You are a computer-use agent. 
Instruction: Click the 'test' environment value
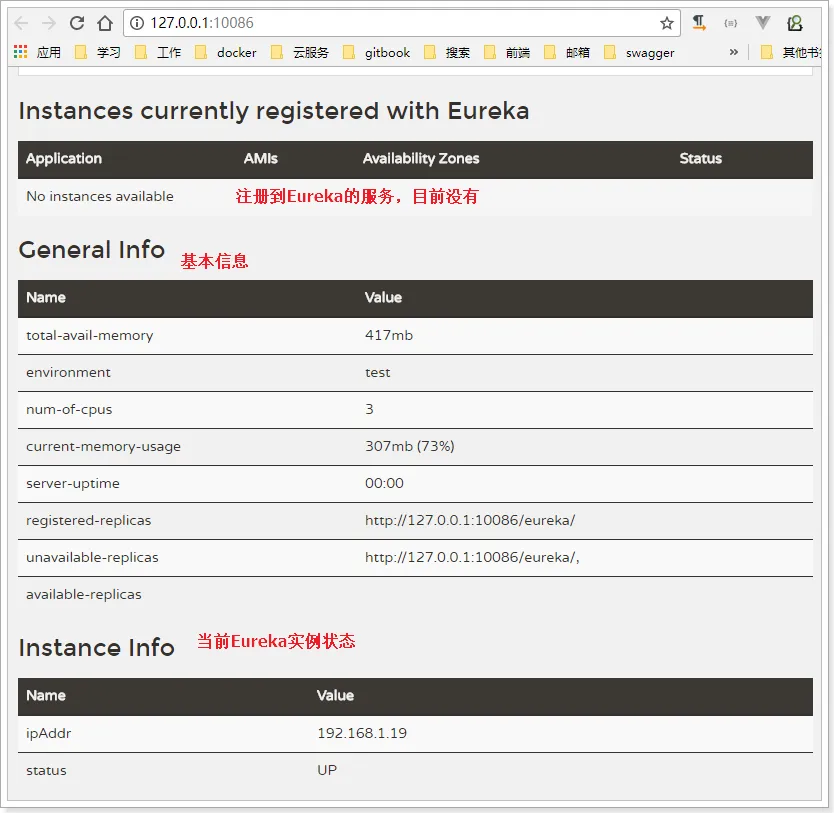(378, 372)
